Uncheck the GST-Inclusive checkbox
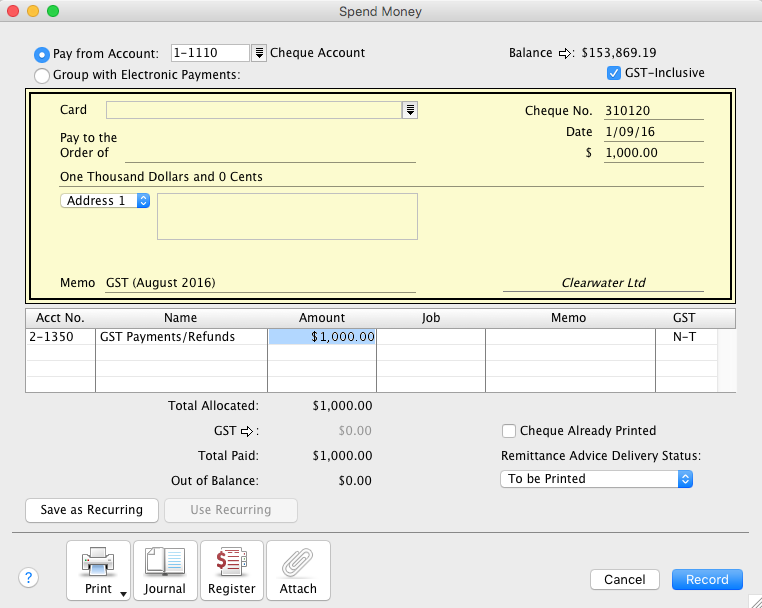The height and width of the screenshot is (608, 762). point(615,73)
